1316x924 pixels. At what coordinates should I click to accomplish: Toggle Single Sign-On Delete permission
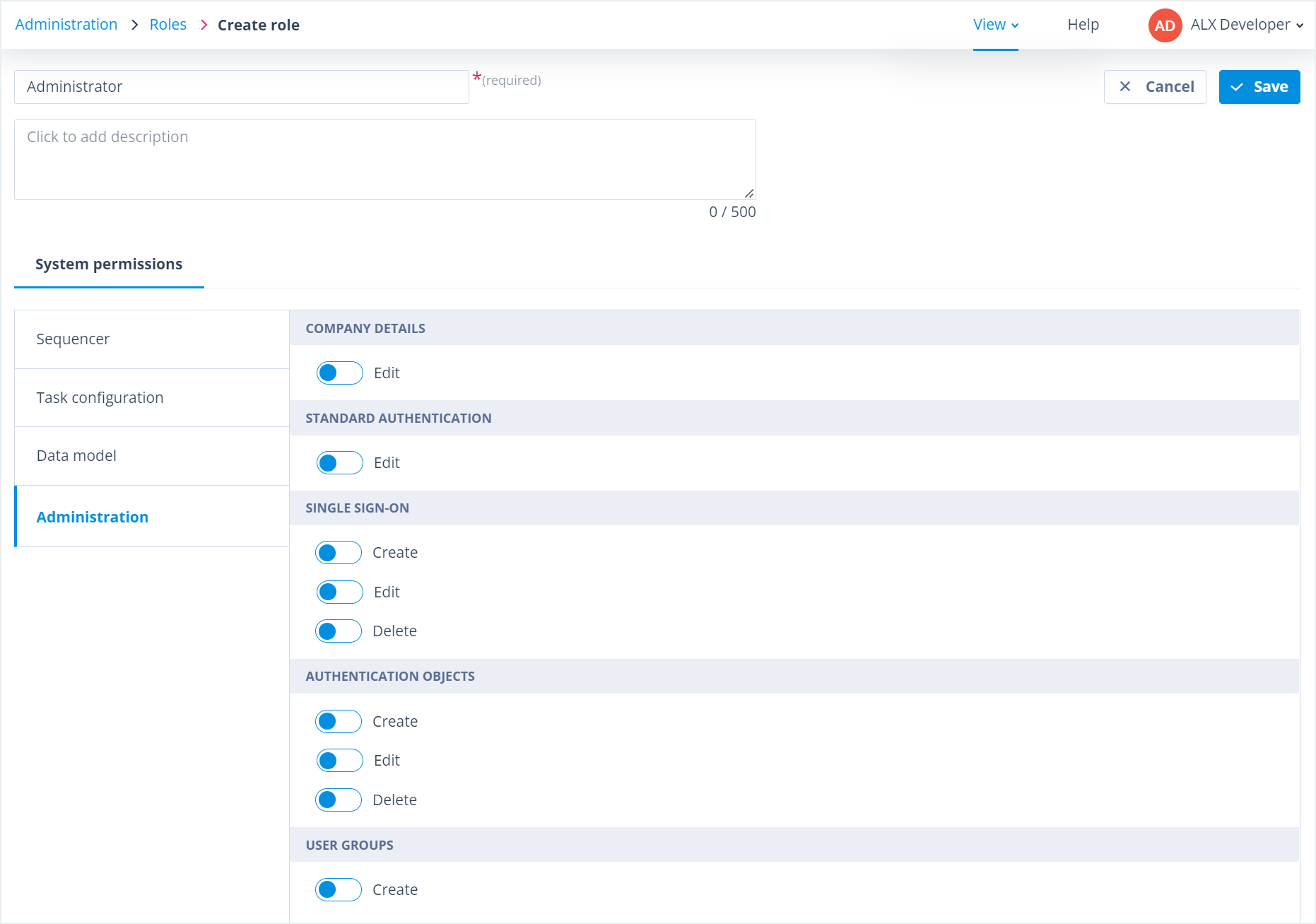[339, 631]
